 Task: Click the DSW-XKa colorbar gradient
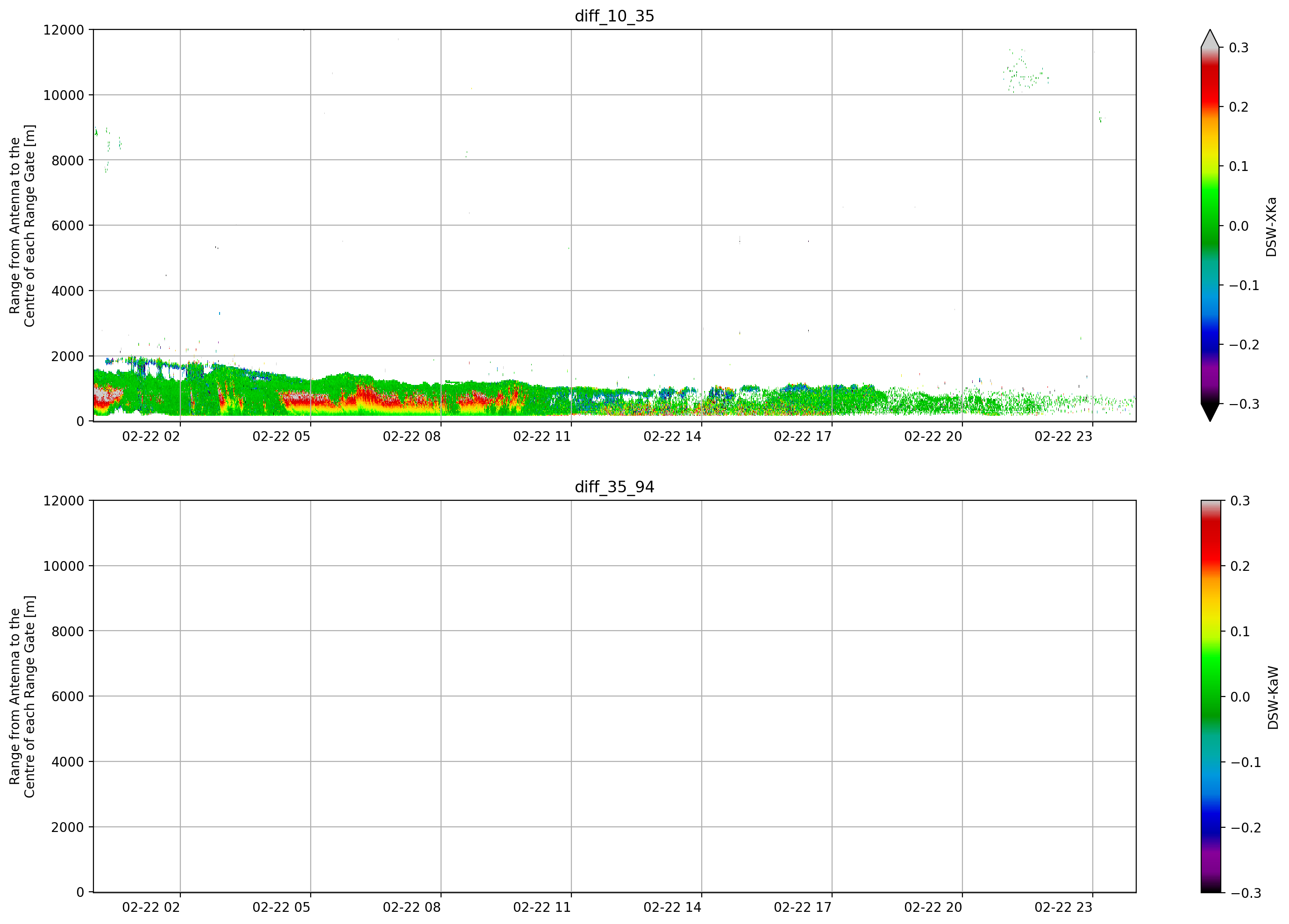coord(1210,226)
